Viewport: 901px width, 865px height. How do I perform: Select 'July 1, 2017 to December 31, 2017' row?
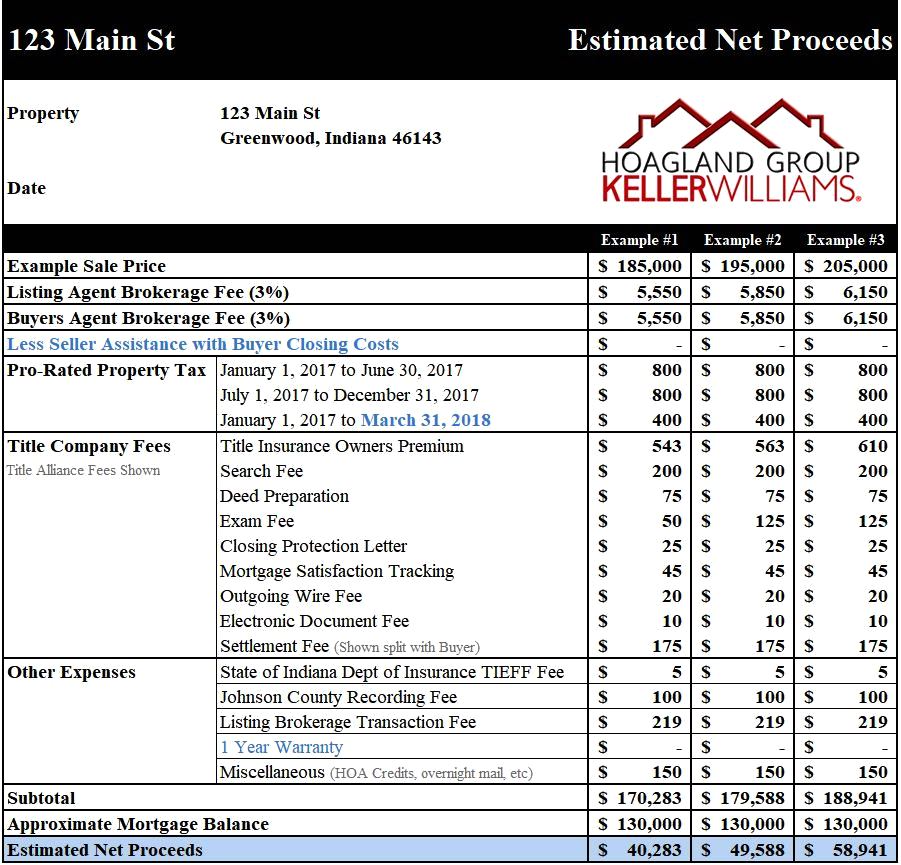click(x=349, y=395)
